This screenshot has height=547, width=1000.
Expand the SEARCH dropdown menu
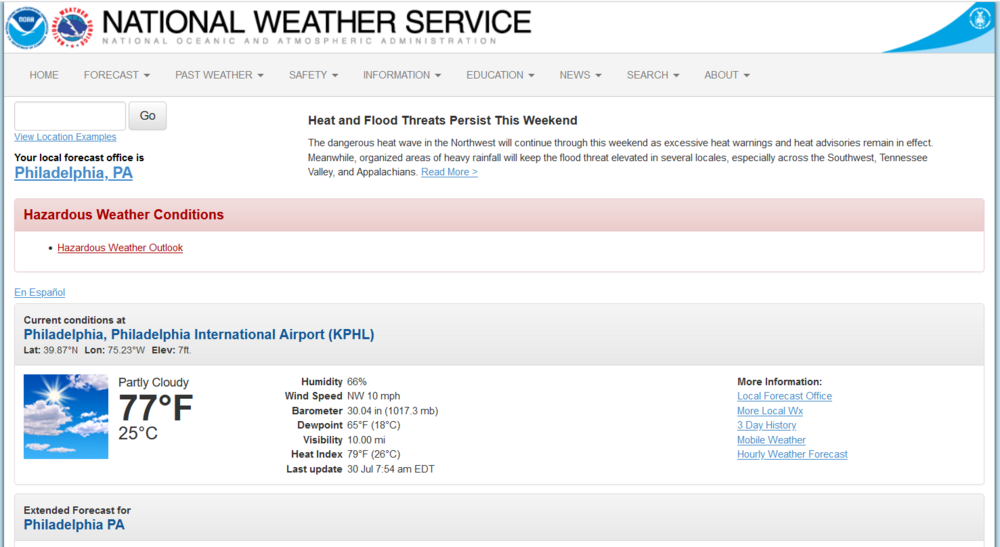click(x=653, y=75)
